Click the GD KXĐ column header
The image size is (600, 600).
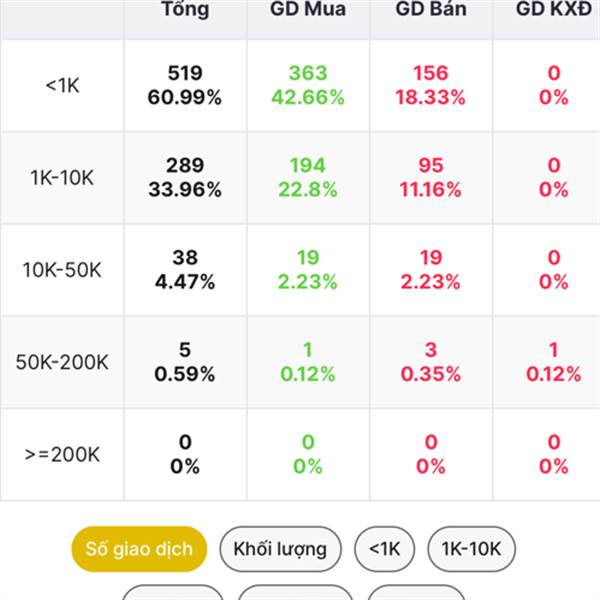[x=554, y=9]
